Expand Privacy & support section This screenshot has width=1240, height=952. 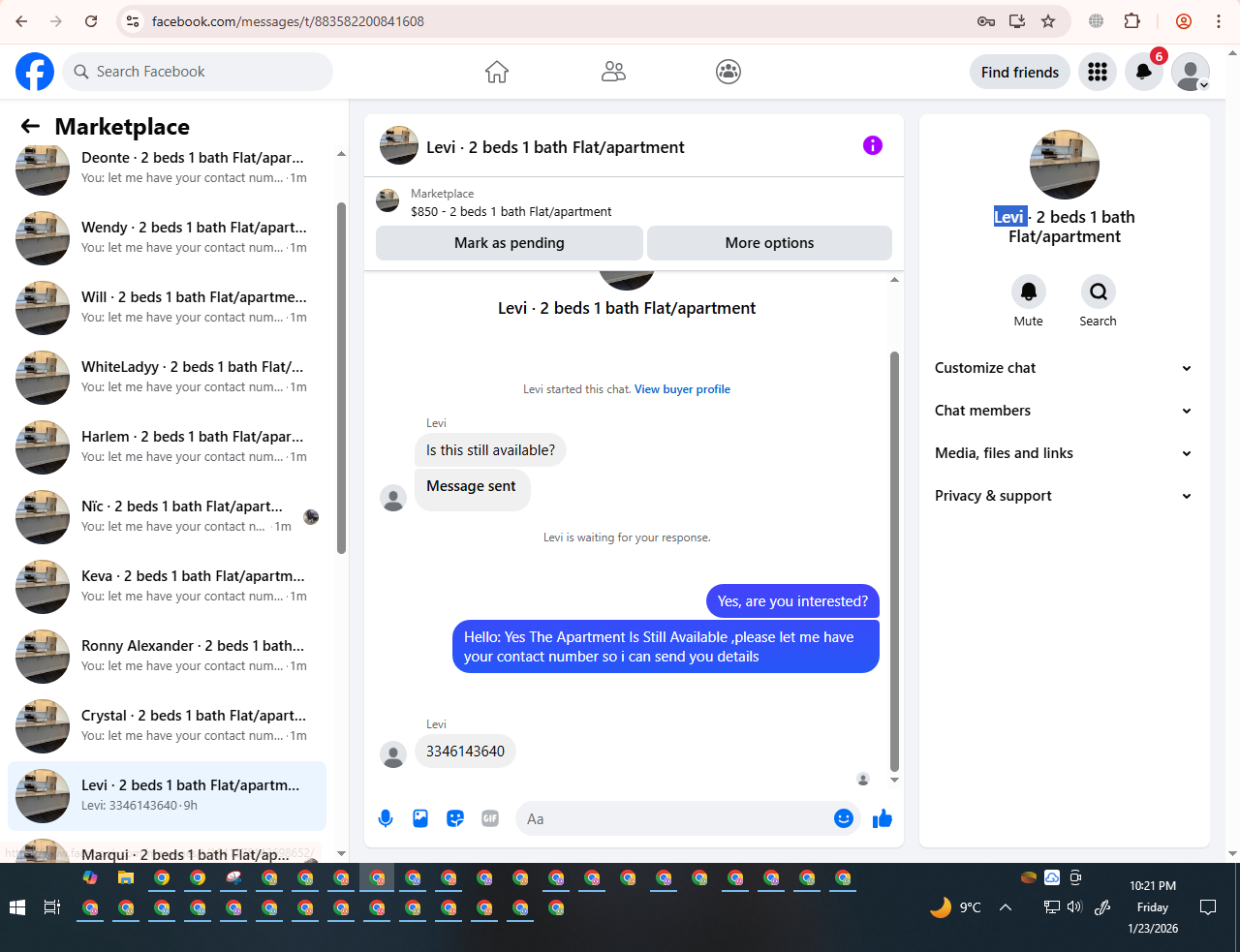tap(1063, 496)
